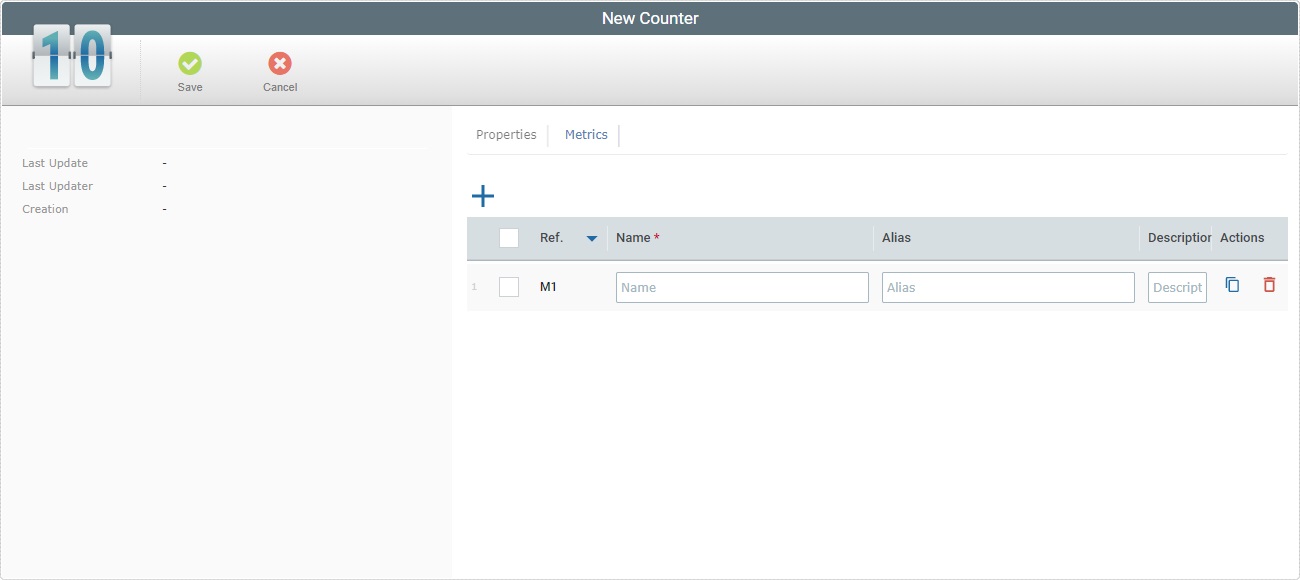The height and width of the screenshot is (580, 1300).
Task: Click the Actions column header
Action: pos(1242,238)
